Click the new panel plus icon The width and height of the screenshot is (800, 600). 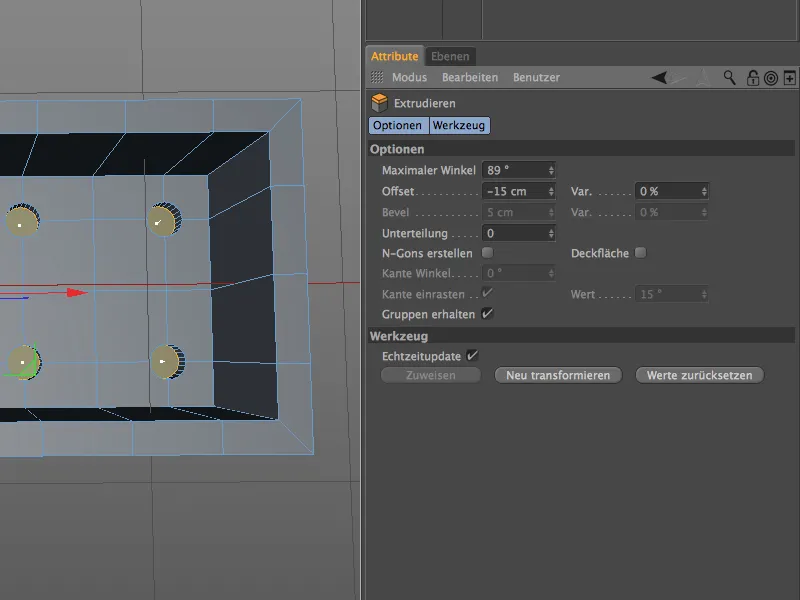(x=789, y=78)
